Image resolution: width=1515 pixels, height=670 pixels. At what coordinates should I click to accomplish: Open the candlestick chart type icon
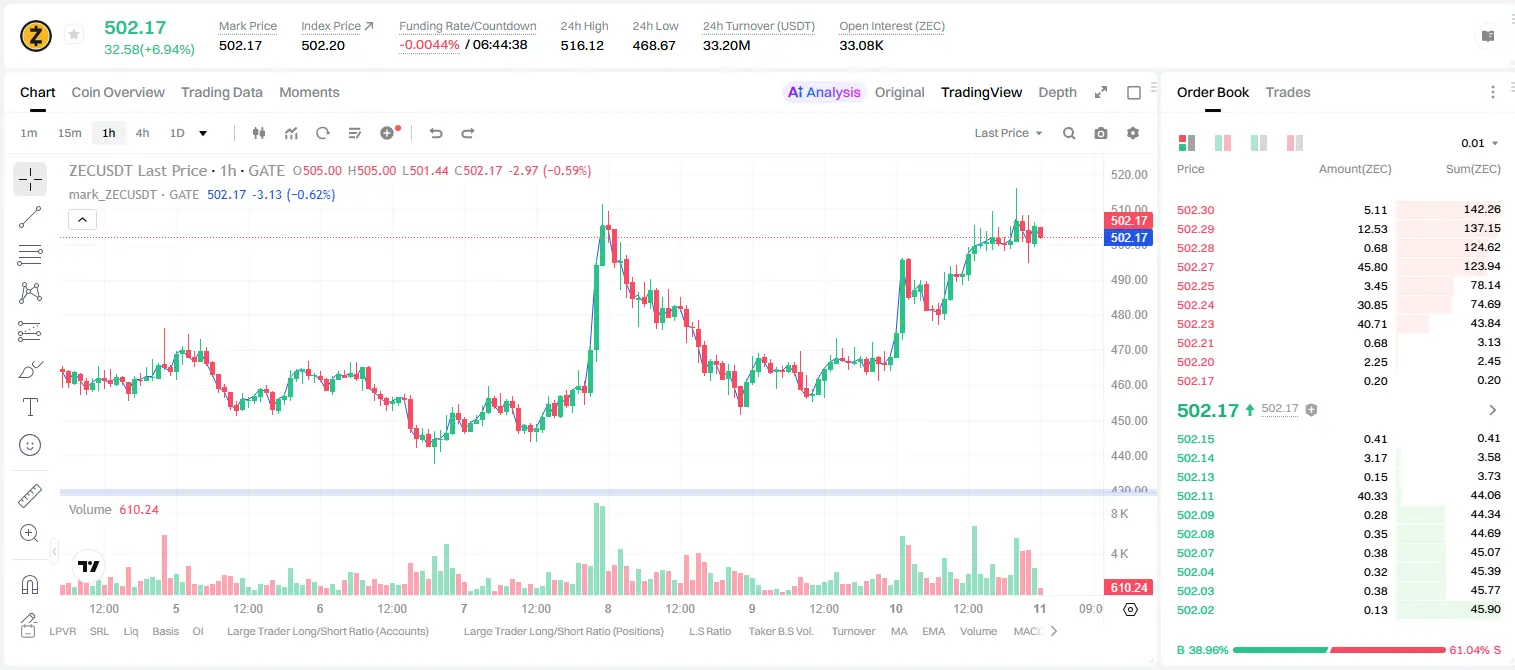[259, 133]
